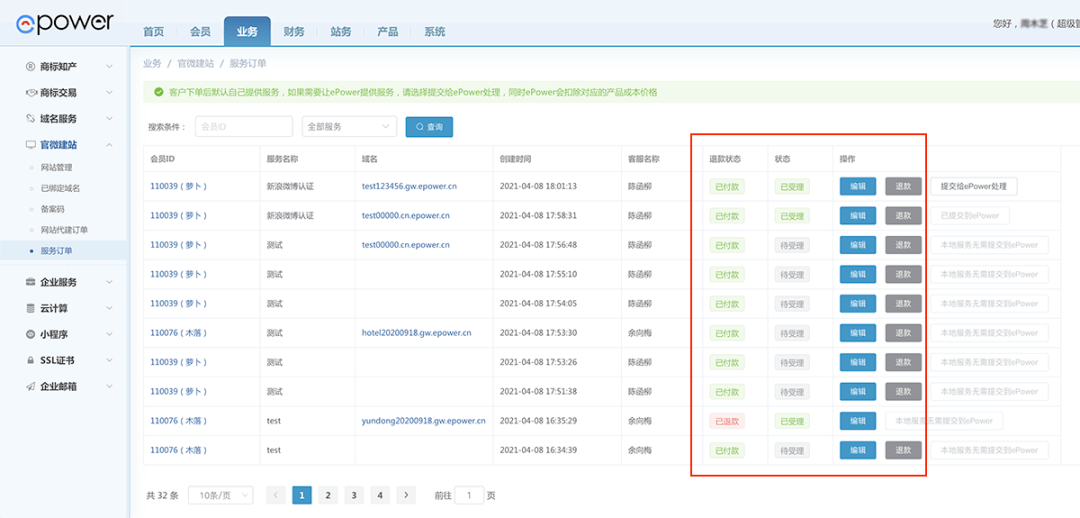
Task: Open the 10条/页 page size dropdown
Action: pyautogui.click(x=225, y=495)
